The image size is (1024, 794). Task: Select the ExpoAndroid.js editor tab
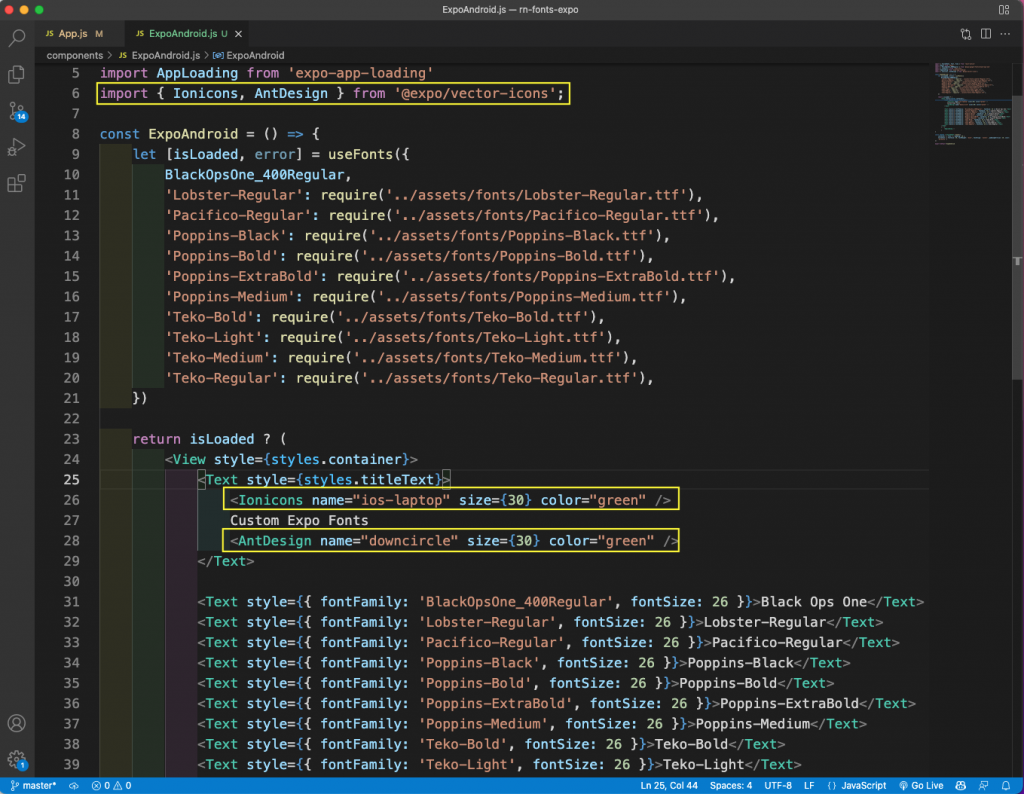[180, 34]
